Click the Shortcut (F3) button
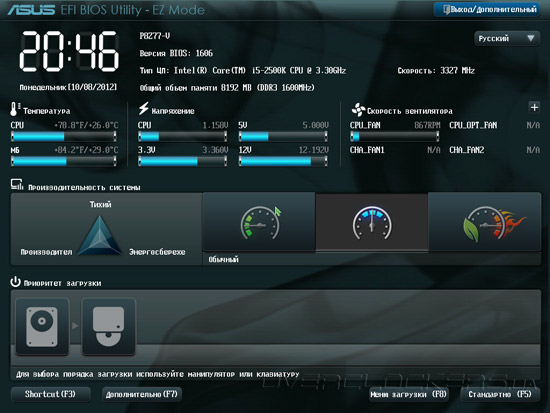The width and height of the screenshot is (550, 413). click(51, 394)
